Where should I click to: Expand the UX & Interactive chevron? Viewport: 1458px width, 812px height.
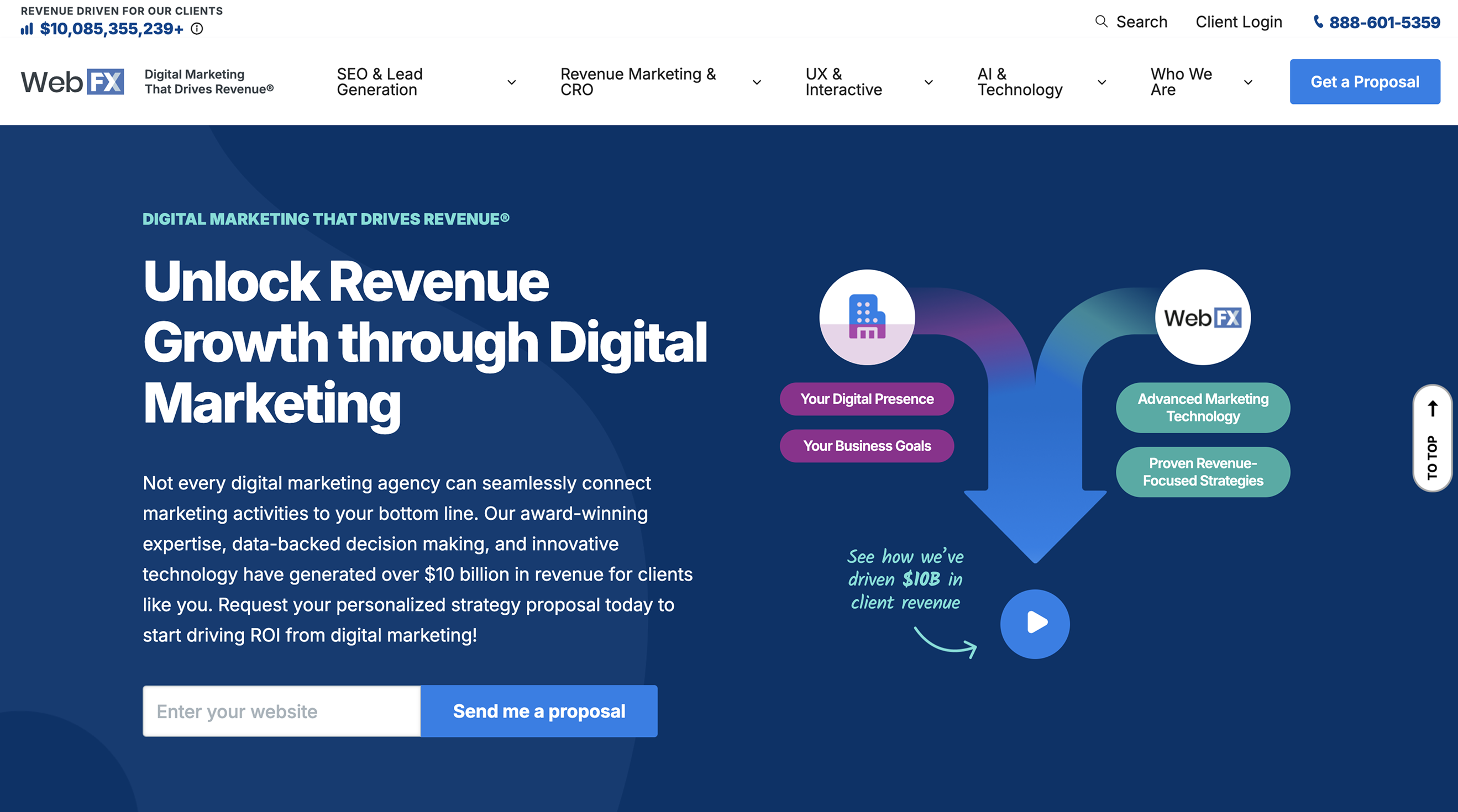tap(929, 83)
